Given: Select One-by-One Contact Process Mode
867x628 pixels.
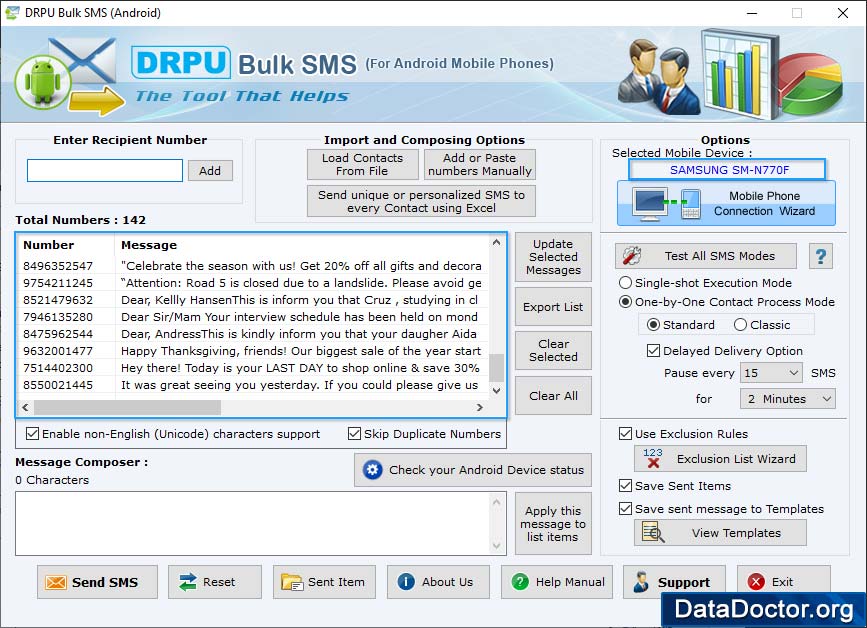Looking at the screenshot, I should [x=625, y=302].
